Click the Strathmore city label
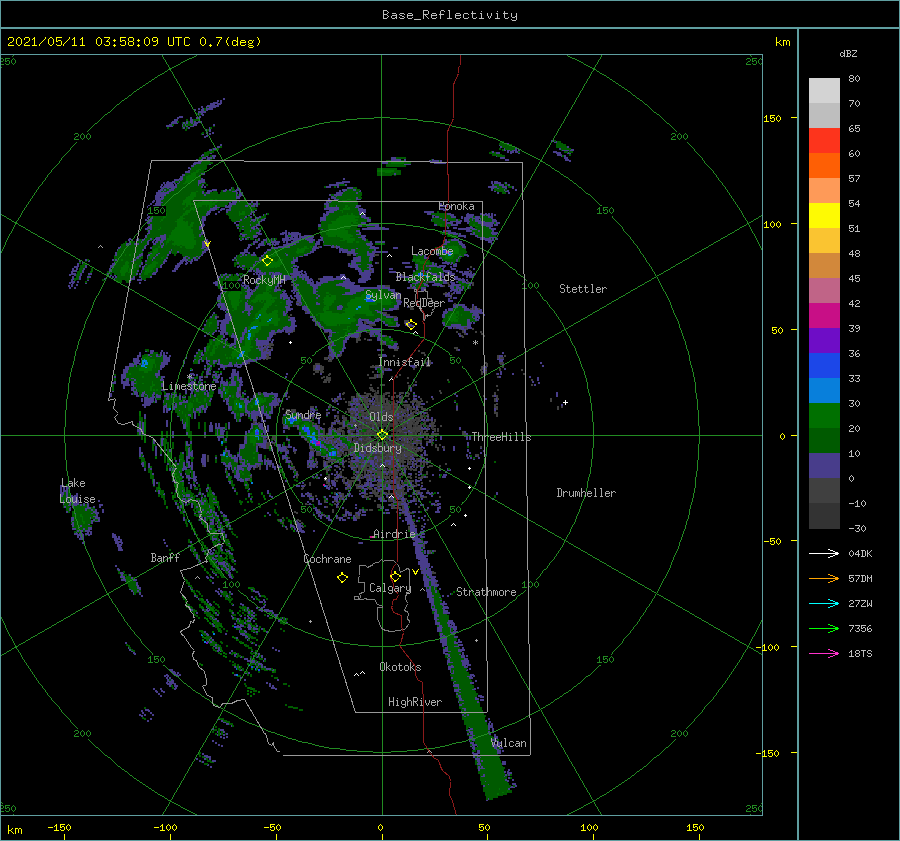Viewport: 900px width, 841px height. [486, 592]
